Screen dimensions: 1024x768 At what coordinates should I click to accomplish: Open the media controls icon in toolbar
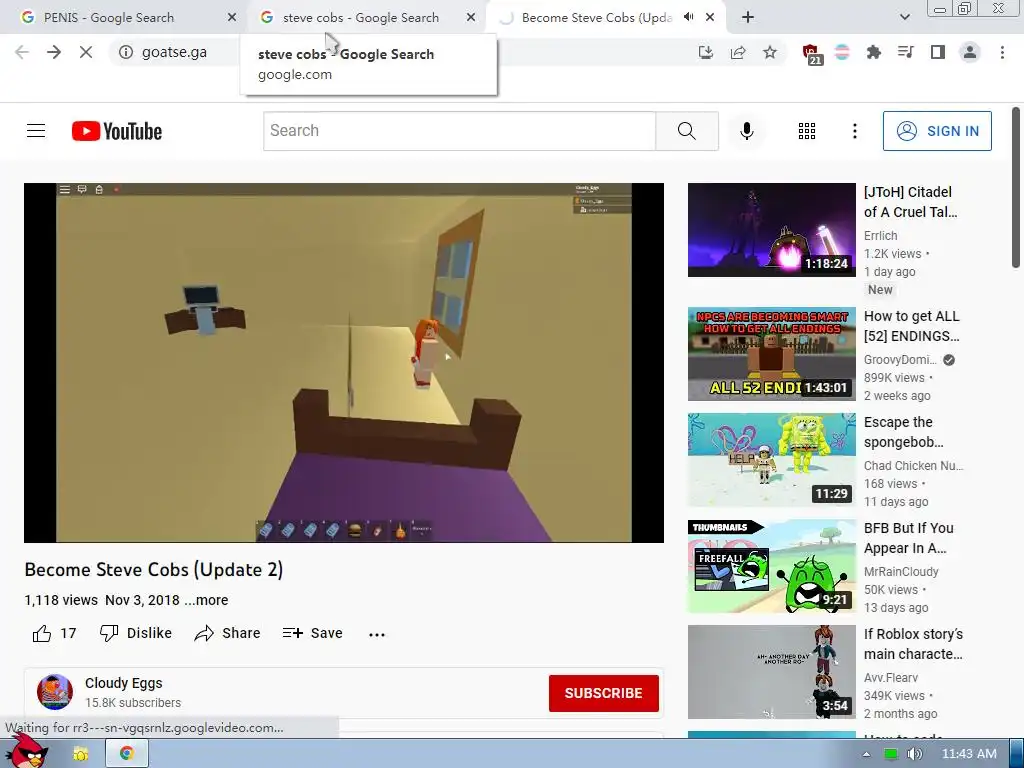pos(906,52)
